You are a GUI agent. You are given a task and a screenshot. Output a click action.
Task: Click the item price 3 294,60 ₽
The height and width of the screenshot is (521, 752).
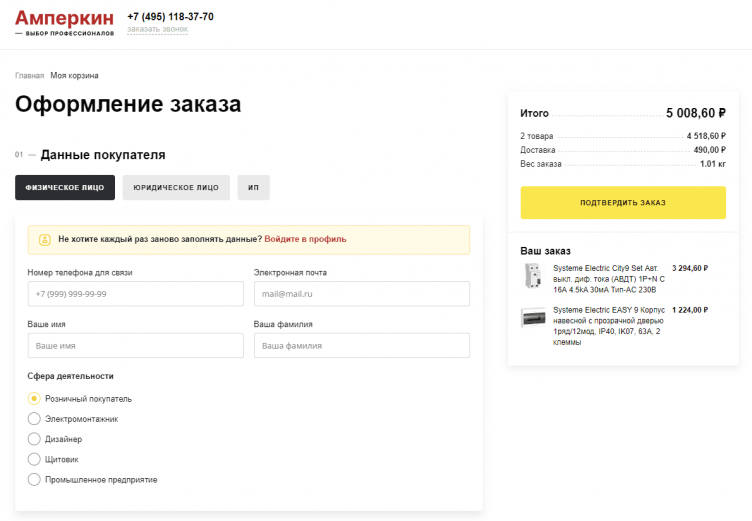click(690, 268)
